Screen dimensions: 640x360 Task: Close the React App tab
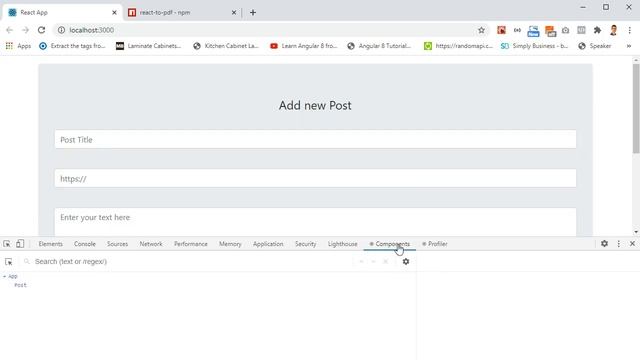114,13
